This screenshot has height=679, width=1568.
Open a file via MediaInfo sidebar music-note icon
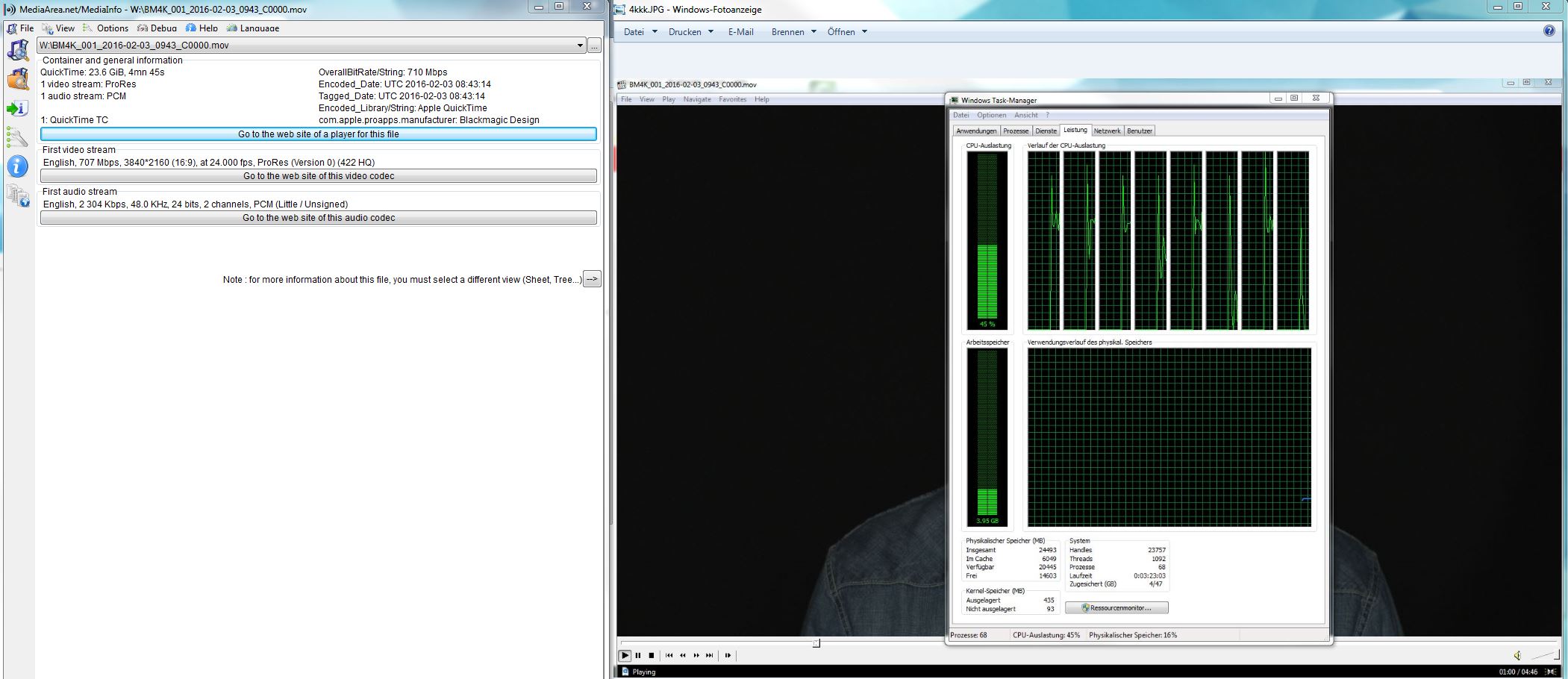click(x=18, y=49)
